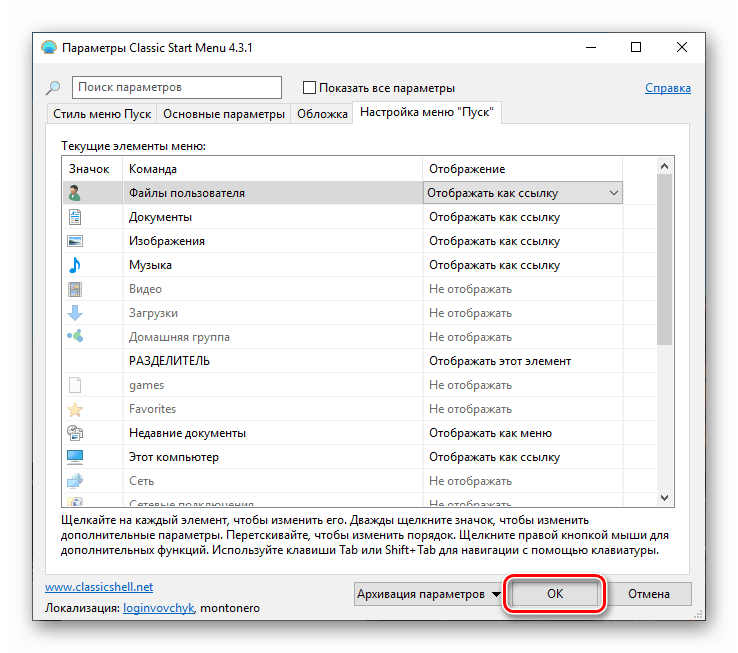
Task: Confirm settings with OK button
Action: (x=555, y=594)
